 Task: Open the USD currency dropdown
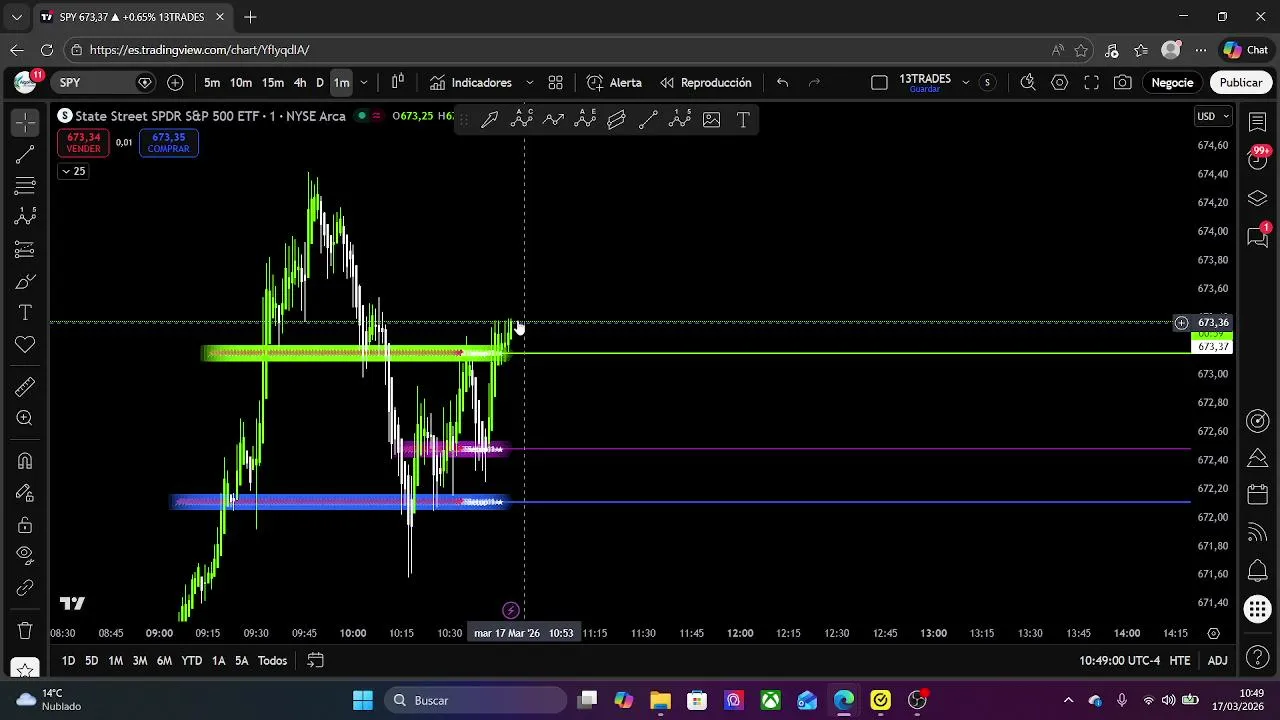tap(1214, 116)
